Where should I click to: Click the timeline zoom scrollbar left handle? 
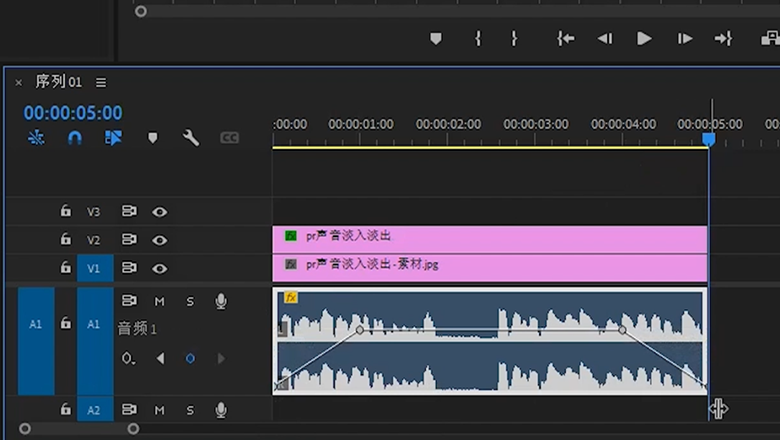pos(25,429)
